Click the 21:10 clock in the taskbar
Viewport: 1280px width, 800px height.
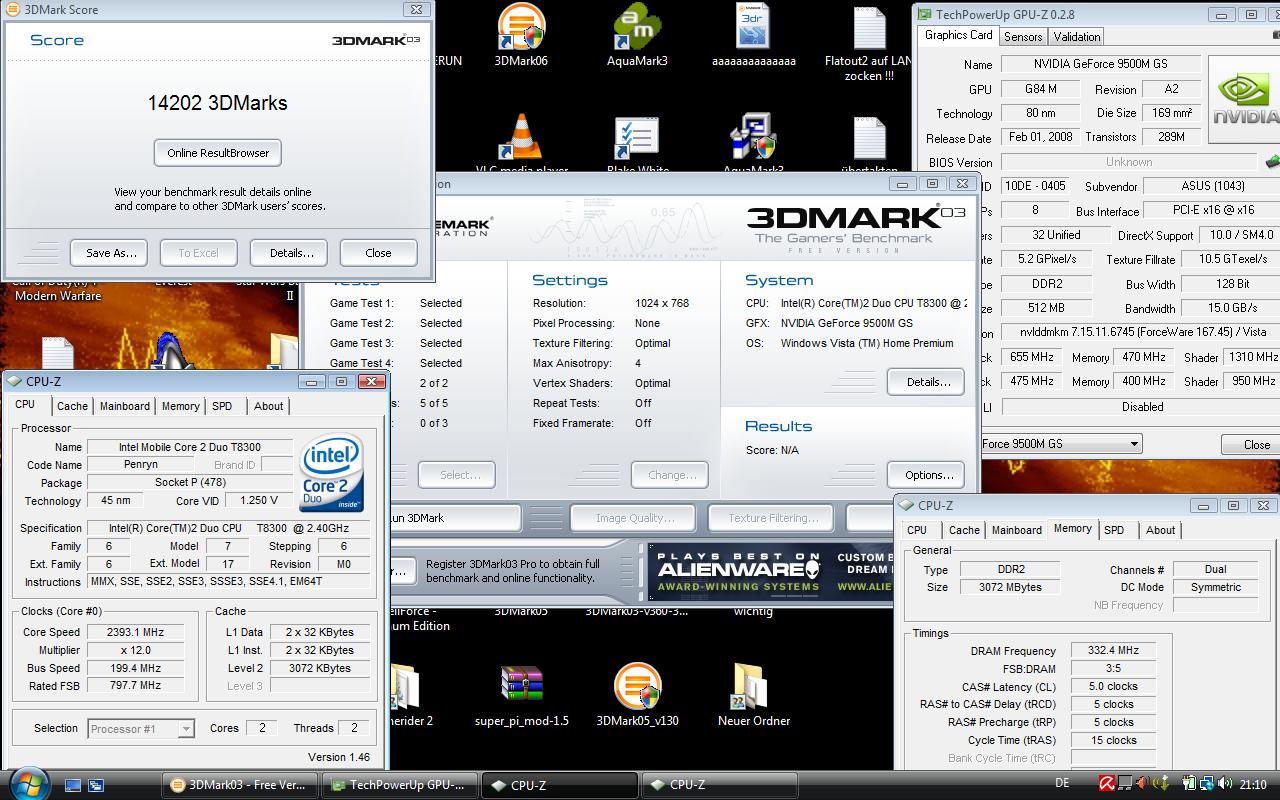click(1253, 784)
